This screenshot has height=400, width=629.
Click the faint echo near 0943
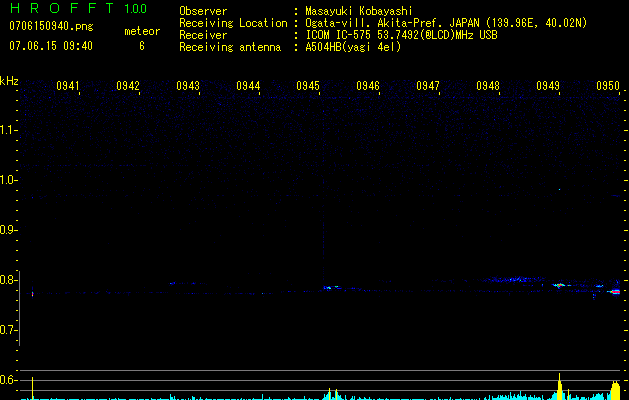click(x=172, y=283)
